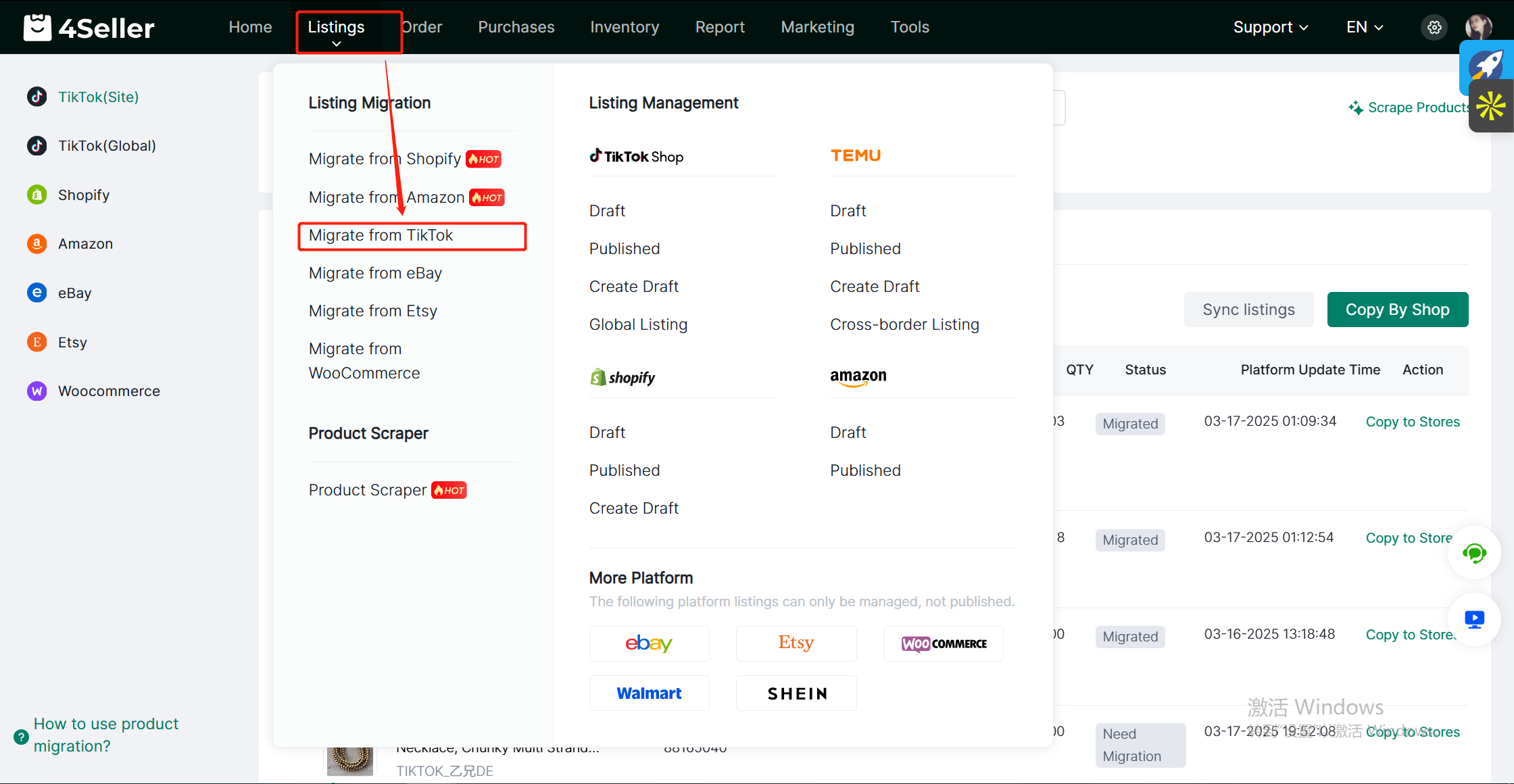Open Amazon Draft listings

click(x=848, y=433)
